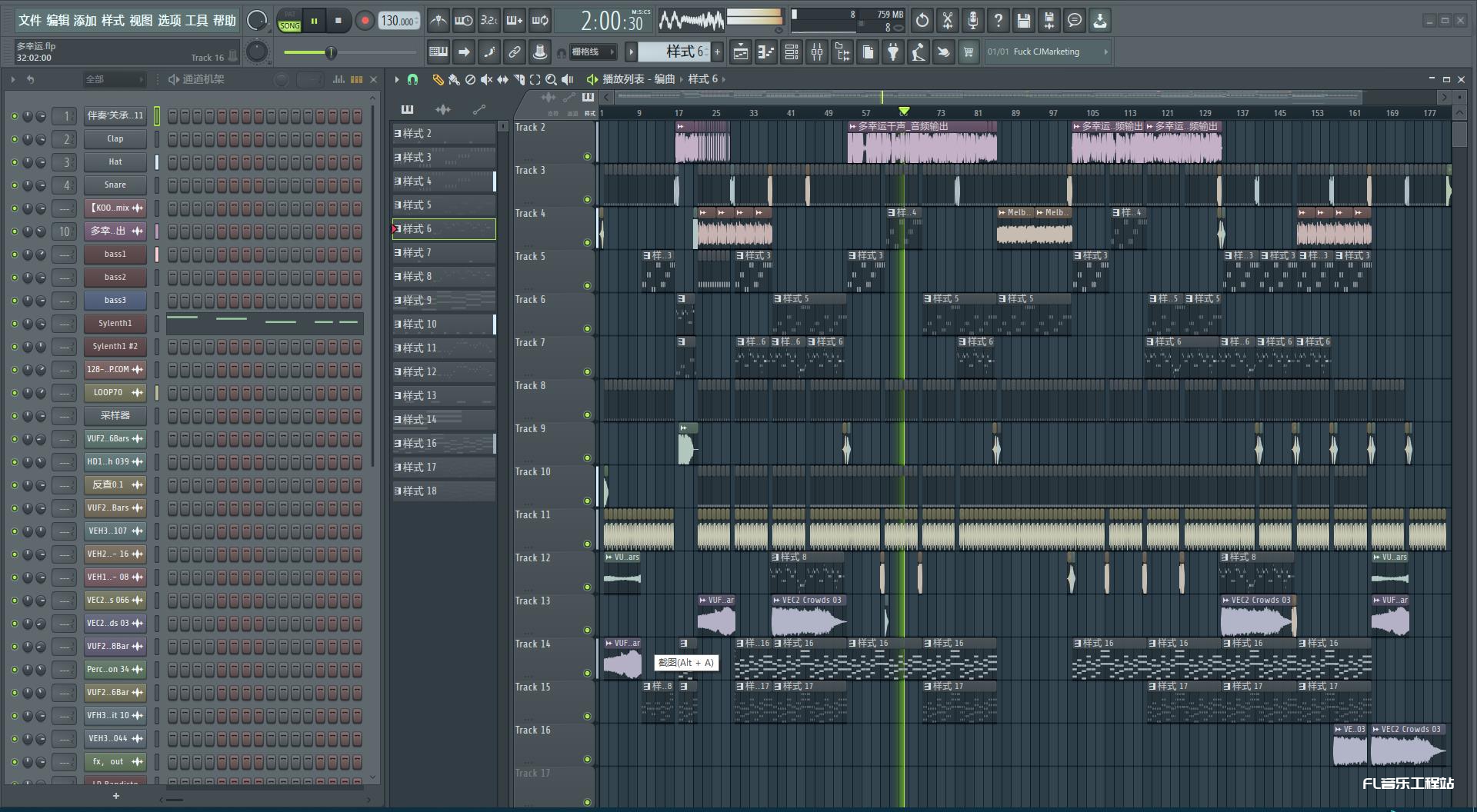This screenshot has height=812, width=1477.
Task: Open the 帮助 menu
Action: [225, 21]
